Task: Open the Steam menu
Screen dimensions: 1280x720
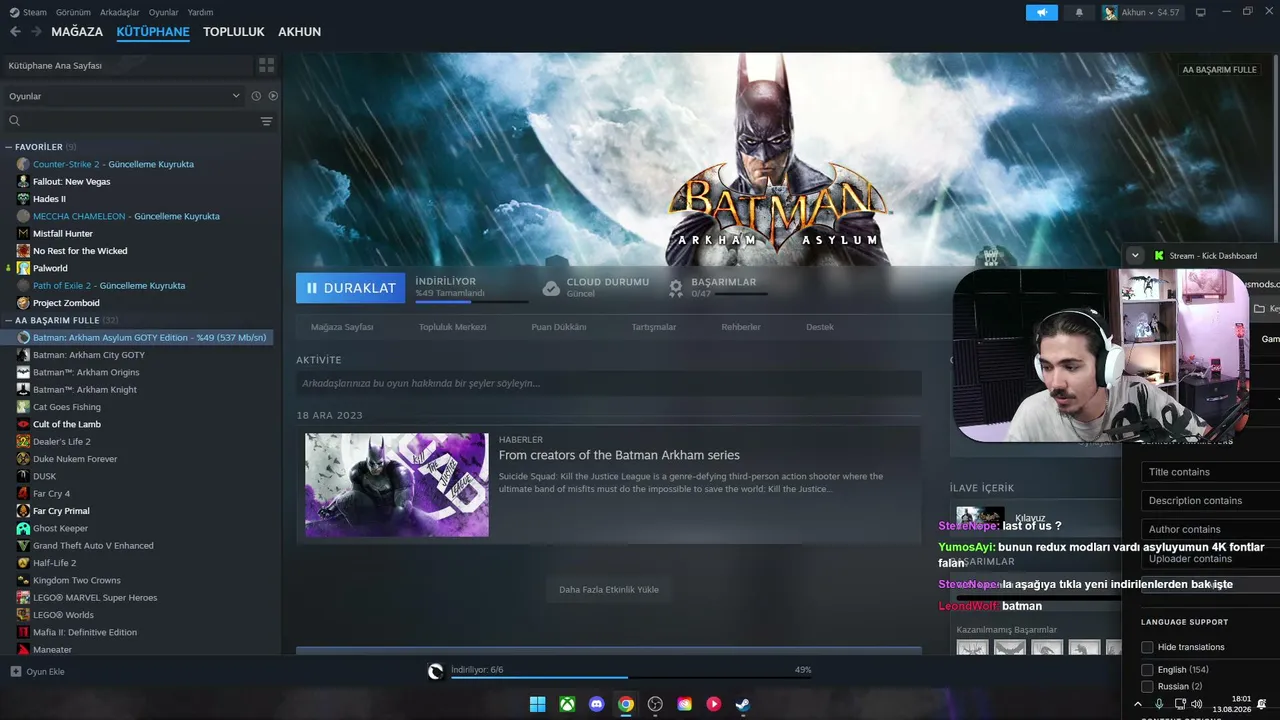Action: (29, 12)
